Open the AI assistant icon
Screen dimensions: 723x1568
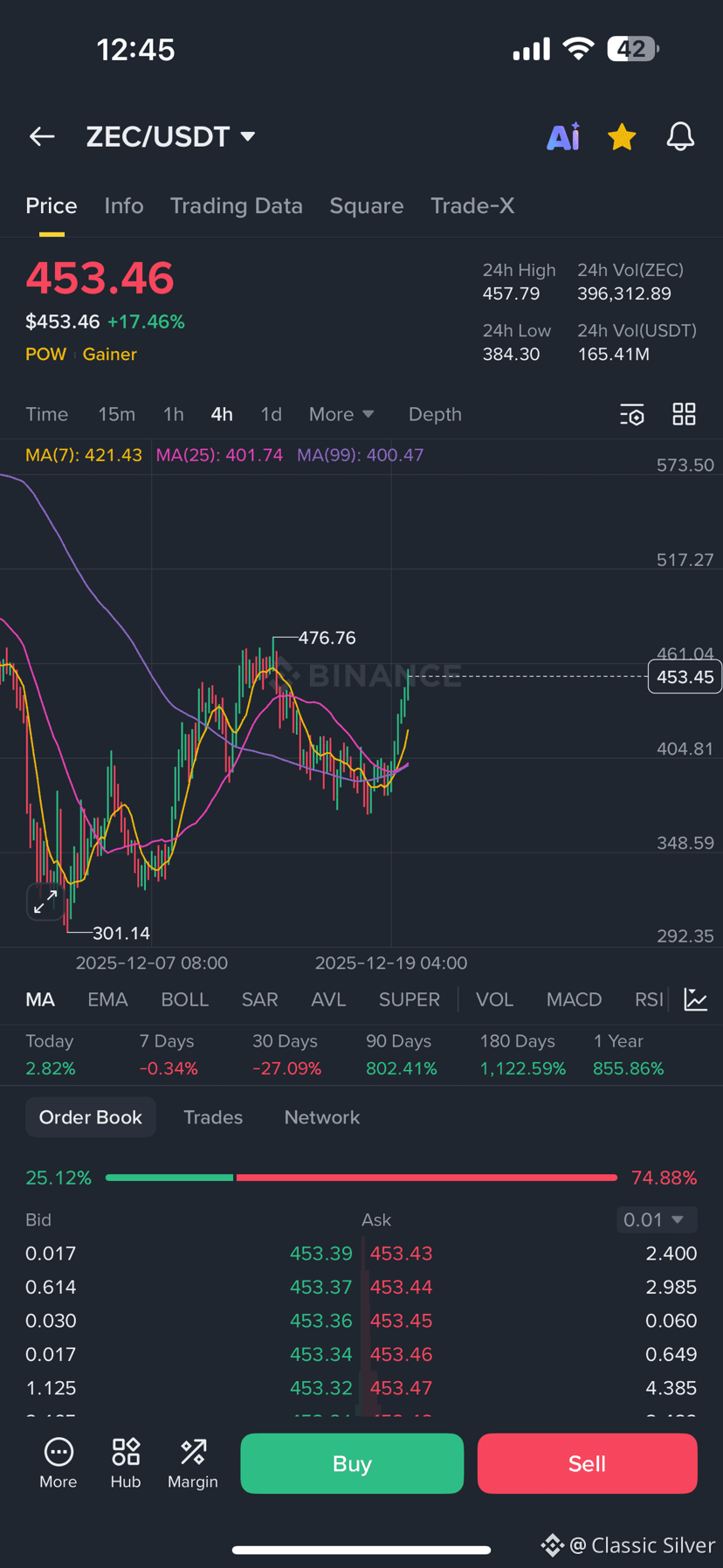[x=563, y=136]
